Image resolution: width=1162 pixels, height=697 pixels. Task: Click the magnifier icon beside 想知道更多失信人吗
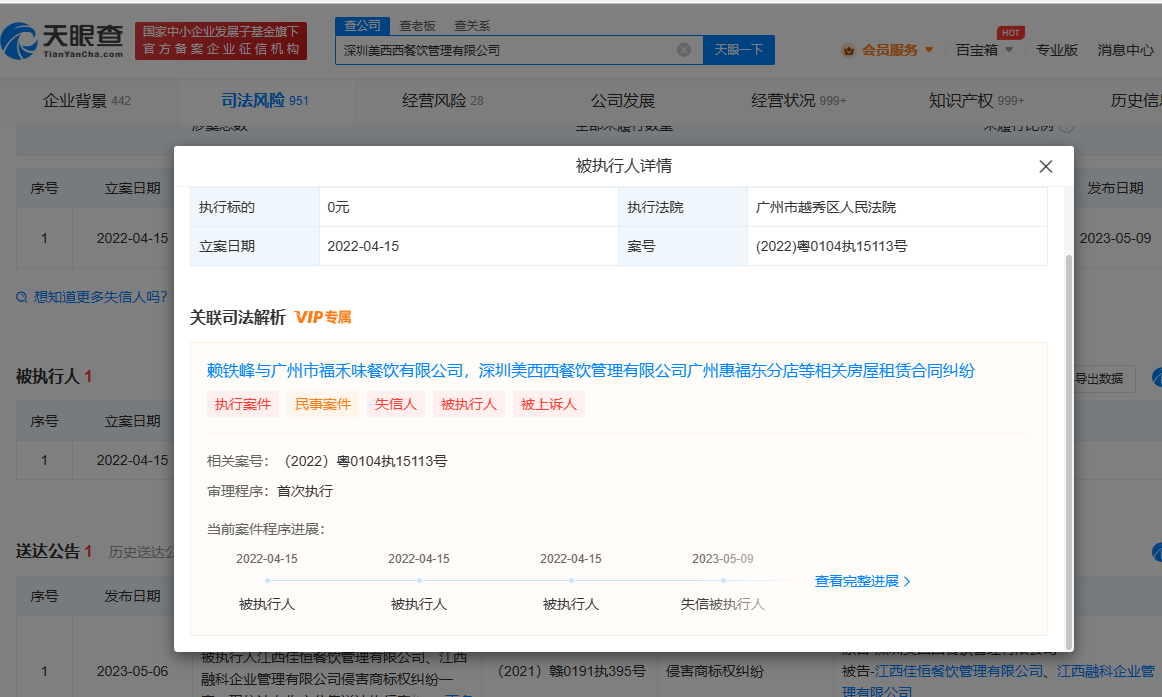point(21,298)
